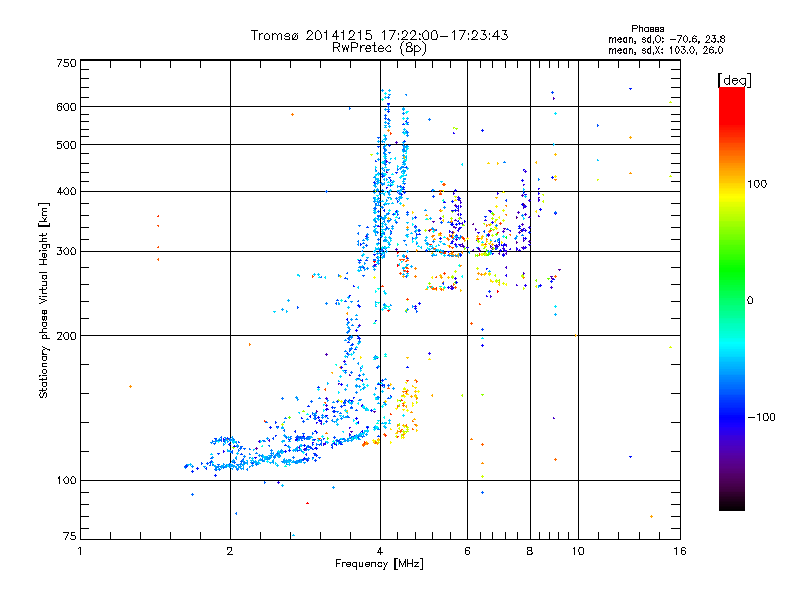The height and width of the screenshot is (600, 800).
Task: Click the 'Frequency [MHz]' axis label
Action: point(379,564)
